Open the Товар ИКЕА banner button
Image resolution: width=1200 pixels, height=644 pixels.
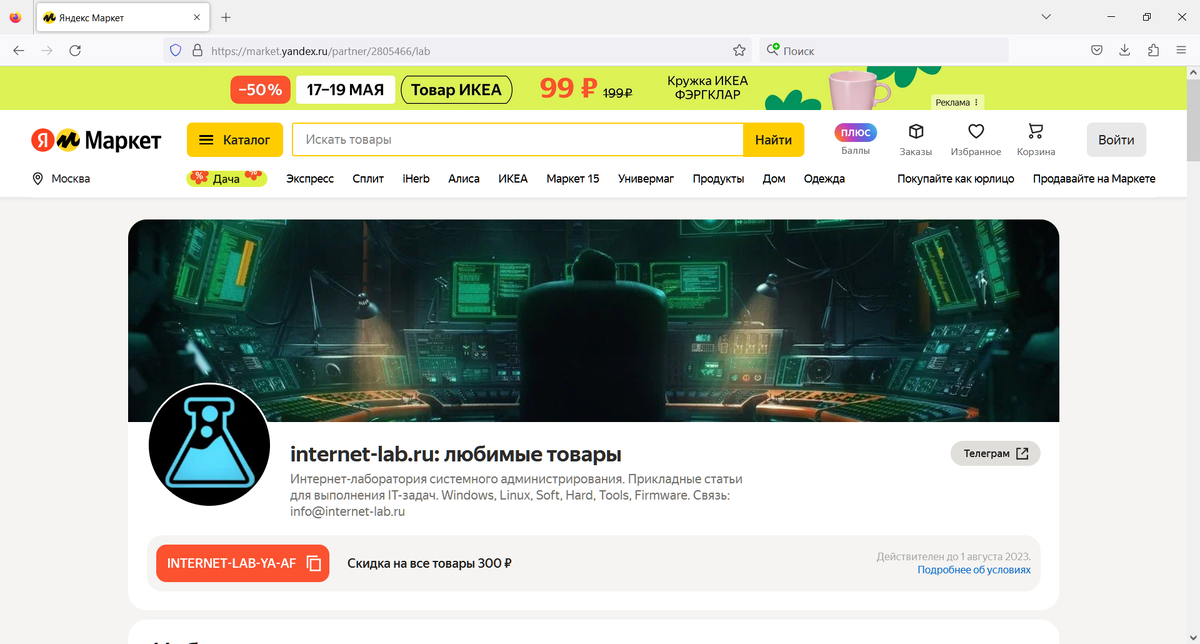pos(456,90)
